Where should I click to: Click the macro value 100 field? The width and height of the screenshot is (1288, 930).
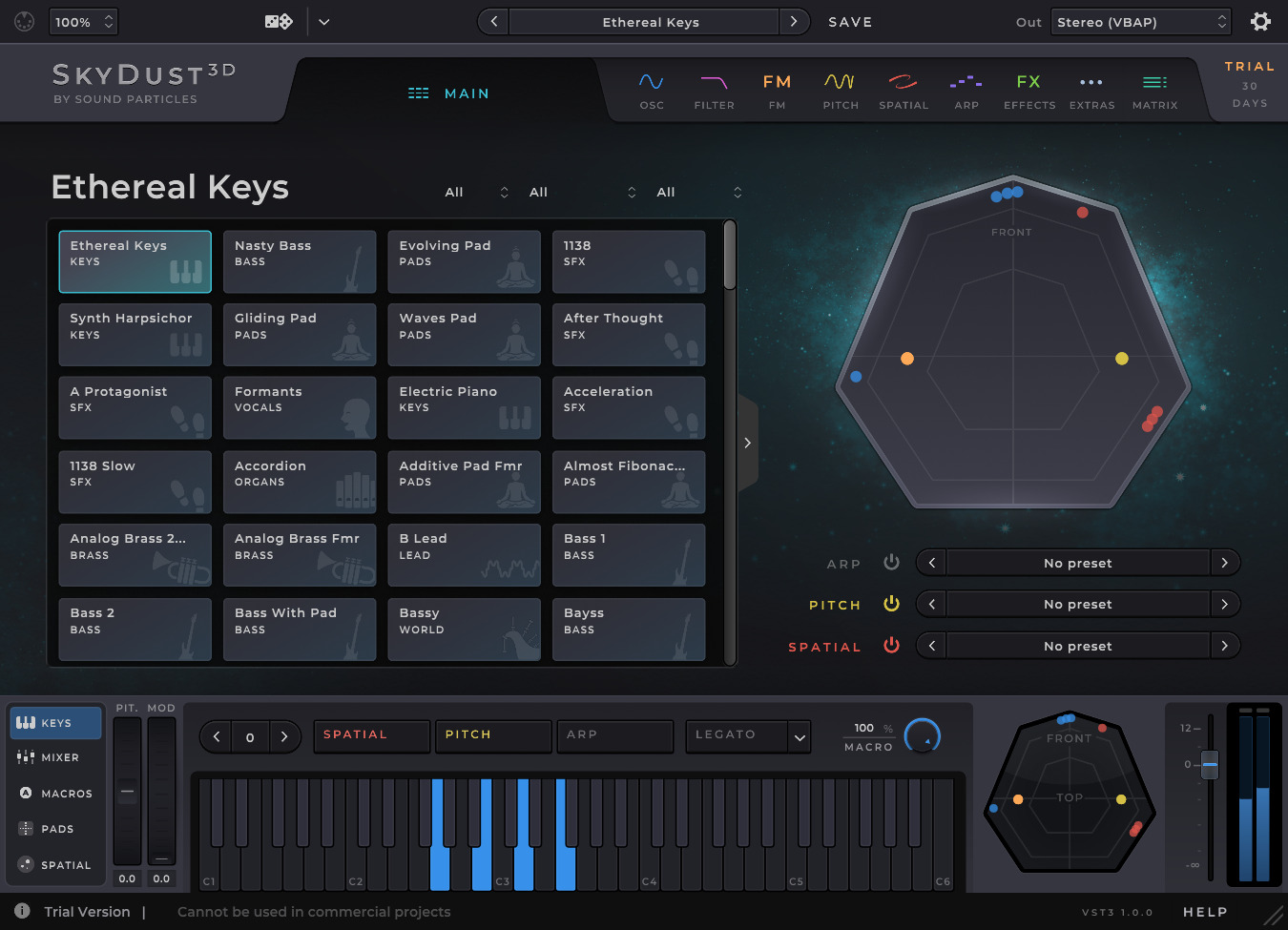864,728
